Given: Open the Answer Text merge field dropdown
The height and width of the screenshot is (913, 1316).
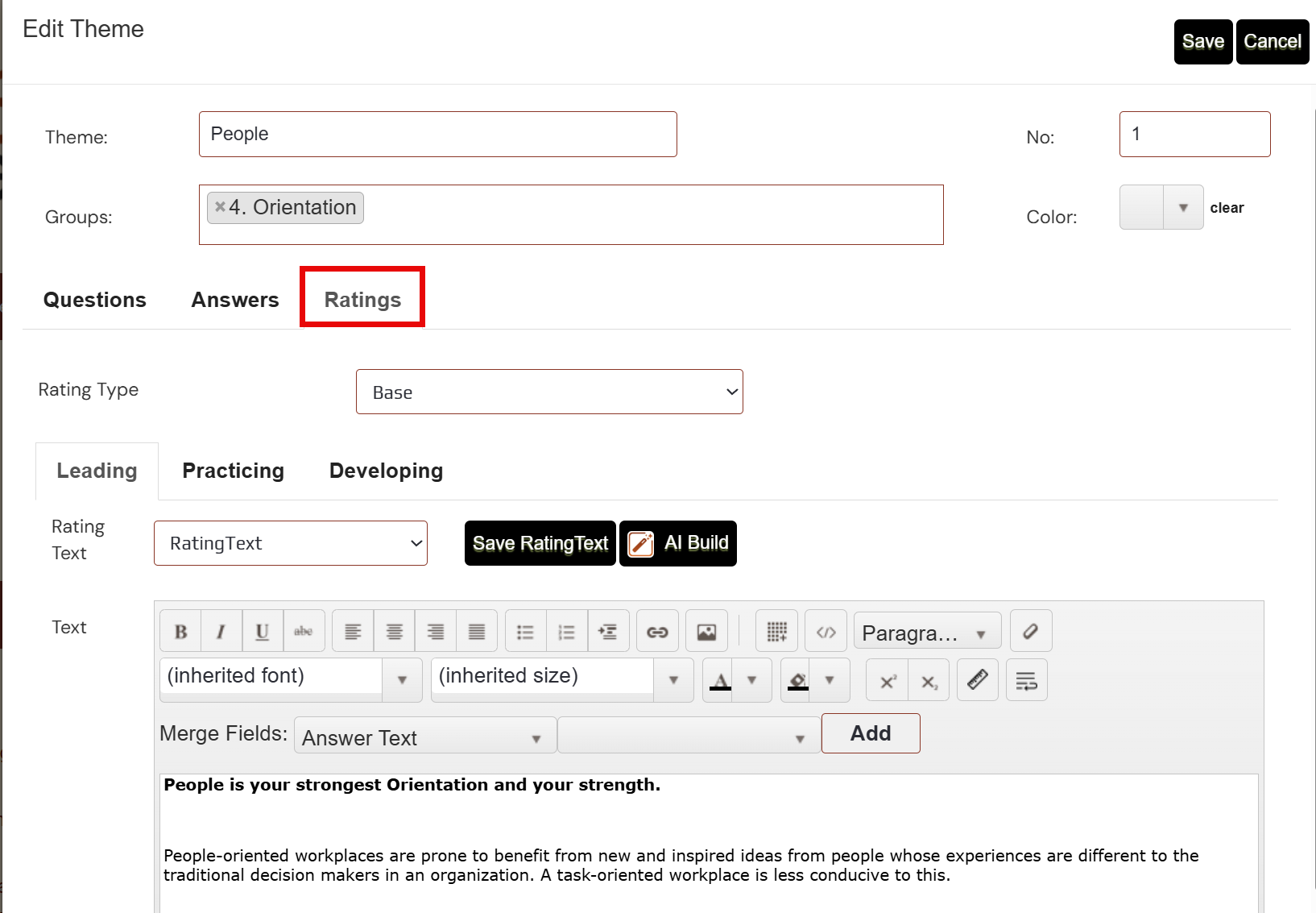Looking at the screenshot, I should (x=425, y=736).
